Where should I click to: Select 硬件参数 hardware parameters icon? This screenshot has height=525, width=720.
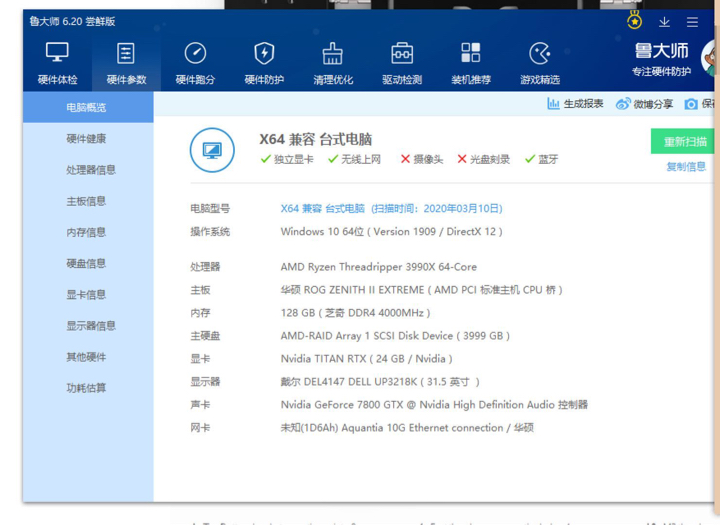pyautogui.click(x=126, y=54)
